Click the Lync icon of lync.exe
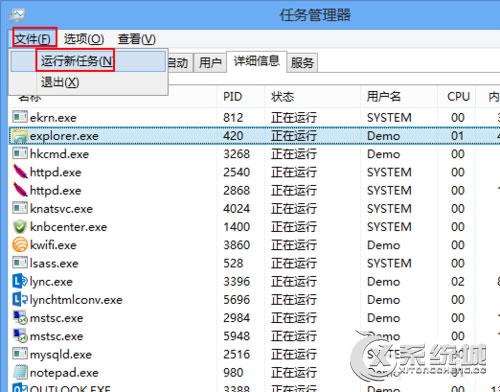Image resolution: width=500 pixels, height=392 pixels. pos(20,281)
